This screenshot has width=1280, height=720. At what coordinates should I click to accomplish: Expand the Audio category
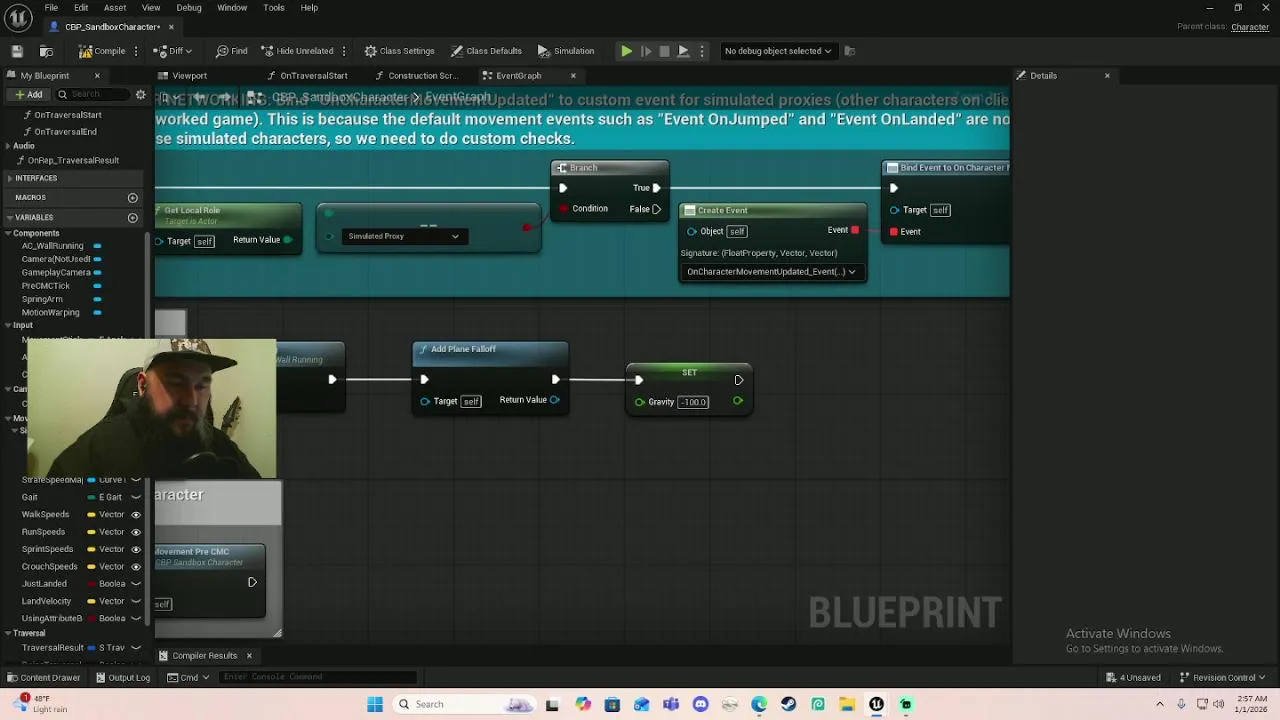6,146
